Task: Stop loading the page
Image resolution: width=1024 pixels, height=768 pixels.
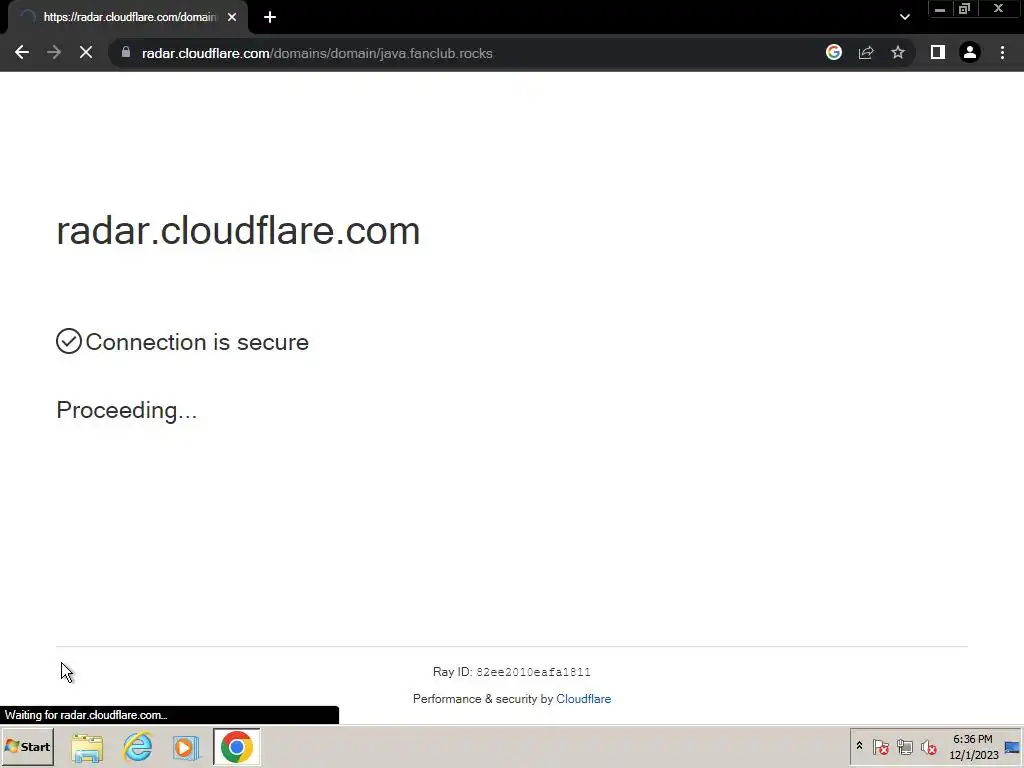Action: [86, 53]
